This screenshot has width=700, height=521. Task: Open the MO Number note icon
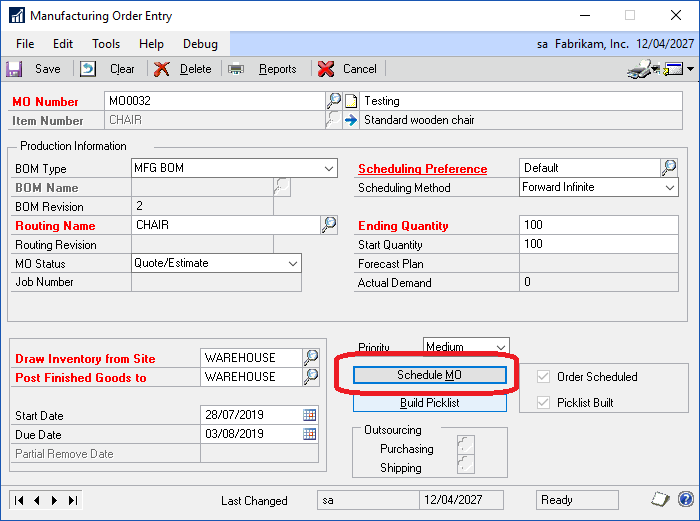pyautogui.click(x=351, y=101)
